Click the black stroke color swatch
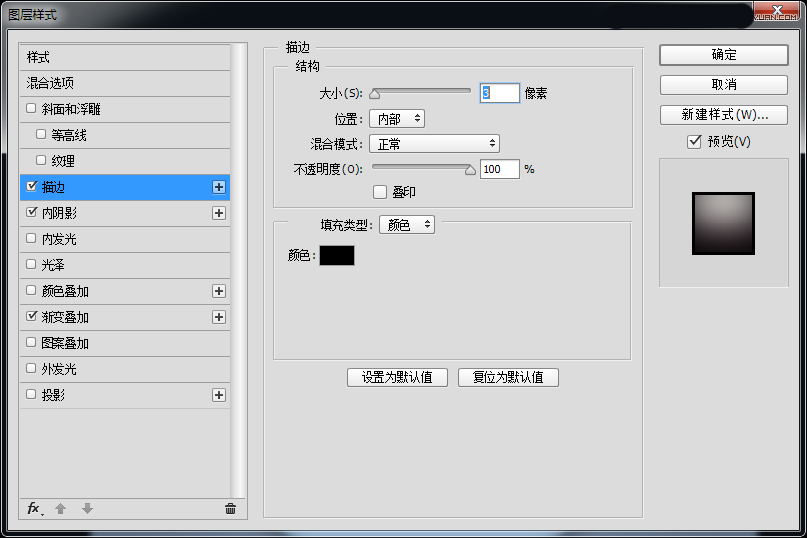807x538 pixels. [x=337, y=256]
